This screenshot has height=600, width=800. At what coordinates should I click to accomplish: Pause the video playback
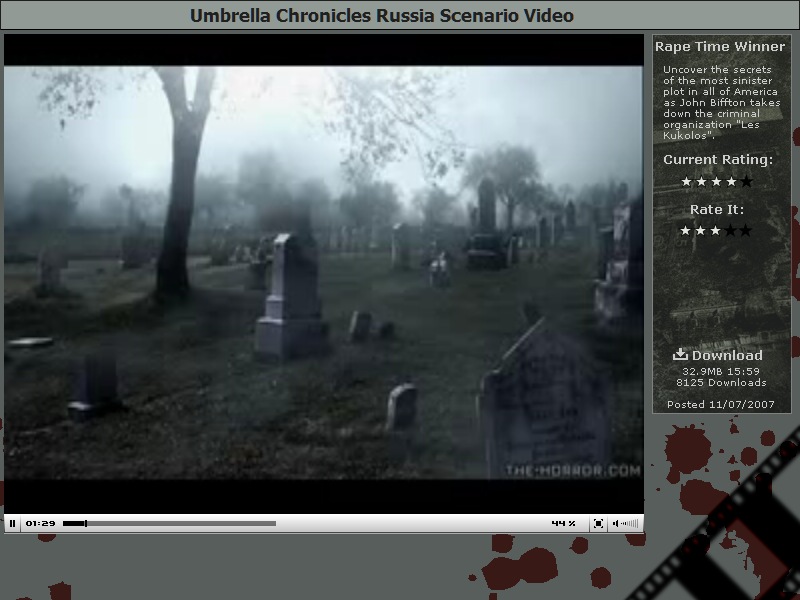click(x=13, y=523)
